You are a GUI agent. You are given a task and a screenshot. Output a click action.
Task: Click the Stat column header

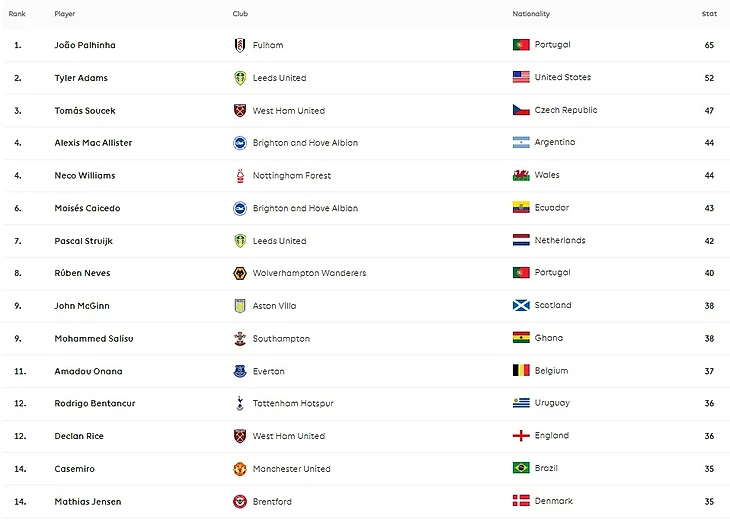(x=709, y=14)
